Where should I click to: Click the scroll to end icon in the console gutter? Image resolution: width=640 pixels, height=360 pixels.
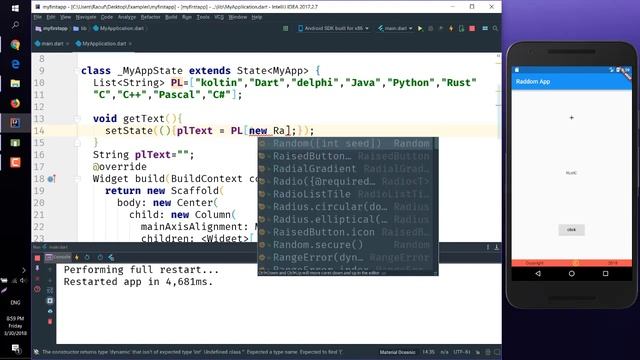(x=50, y=301)
